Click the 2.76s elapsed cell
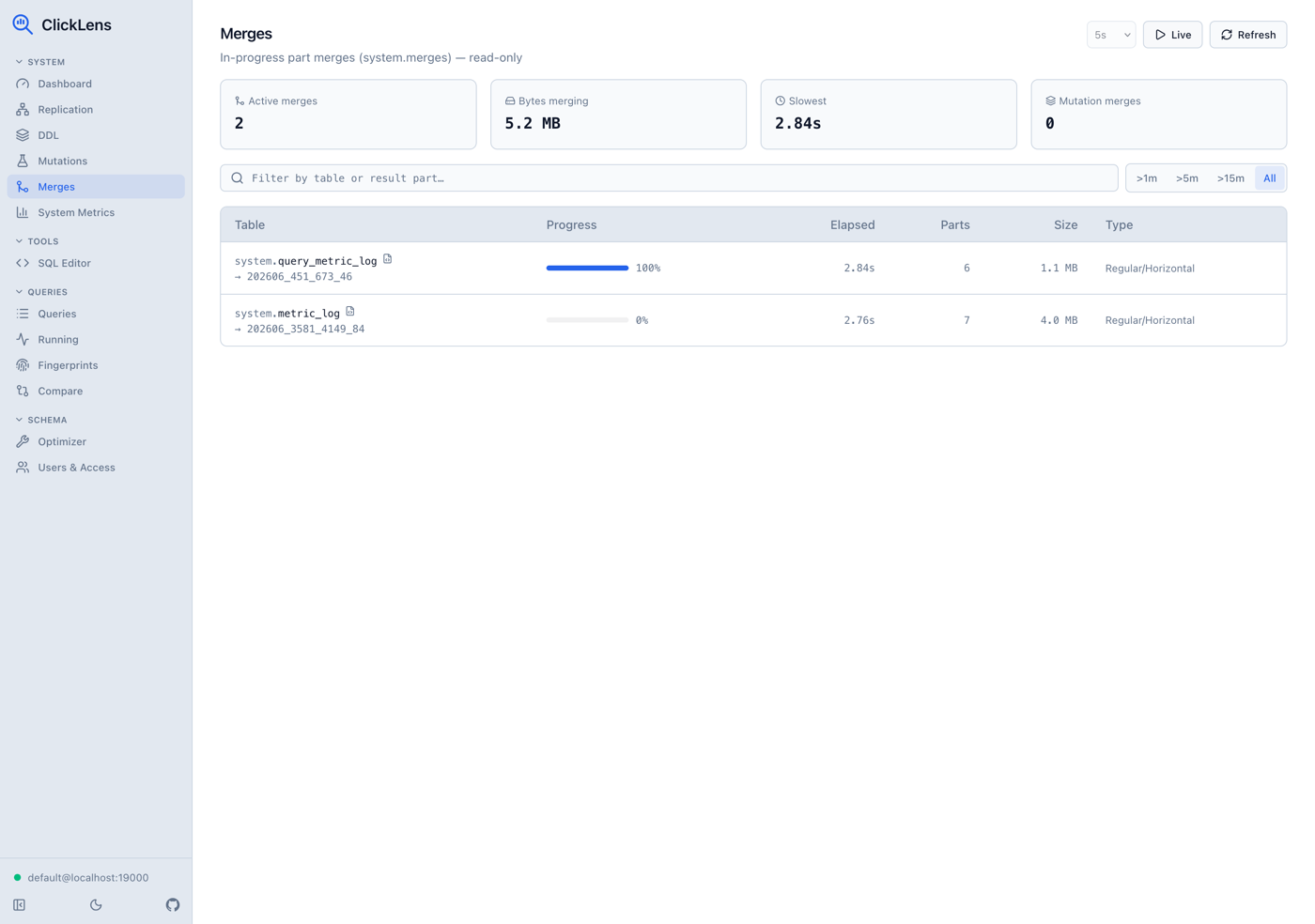 click(x=859, y=320)
